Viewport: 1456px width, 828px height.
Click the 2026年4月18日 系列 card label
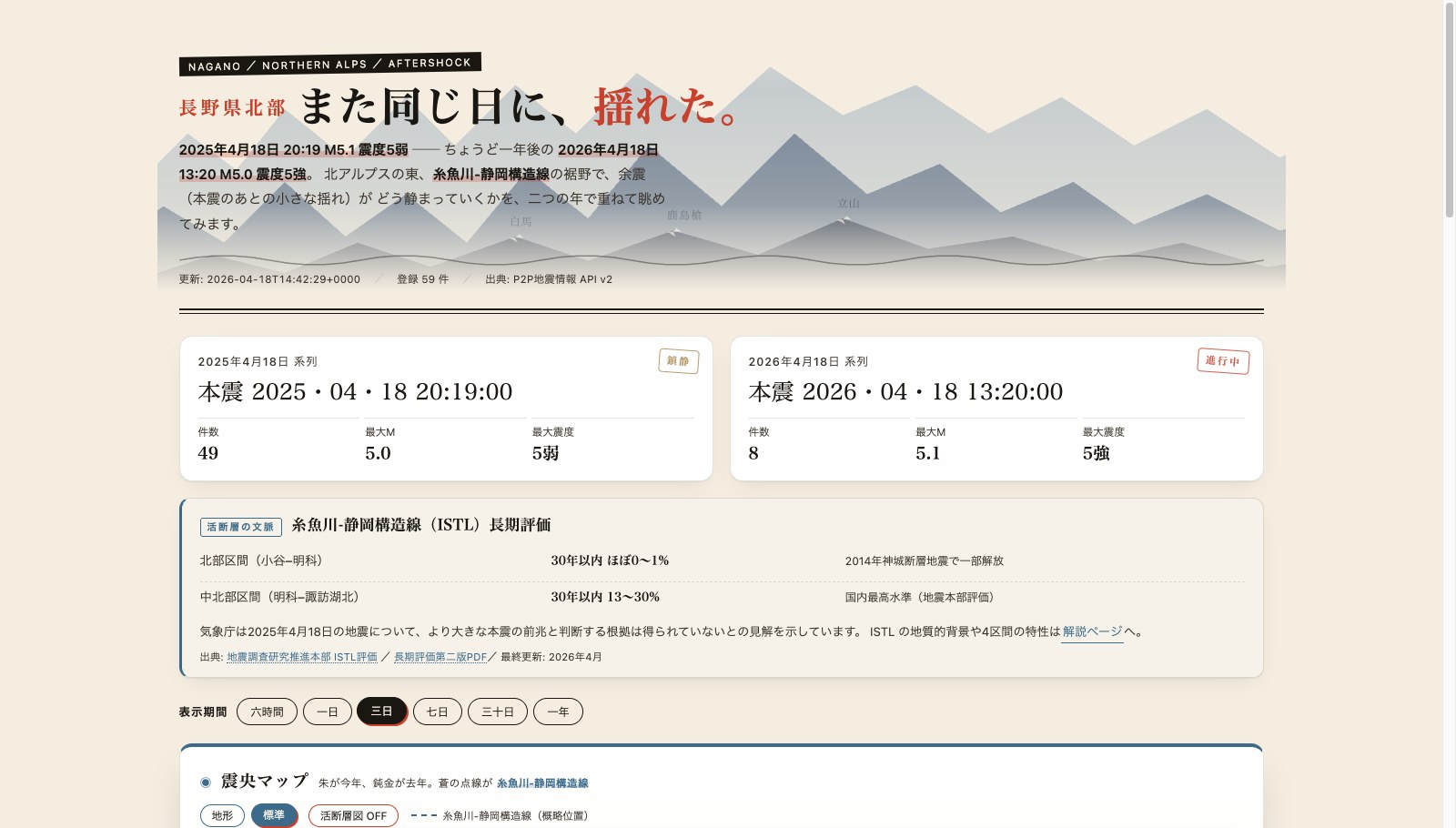[808, 361]
